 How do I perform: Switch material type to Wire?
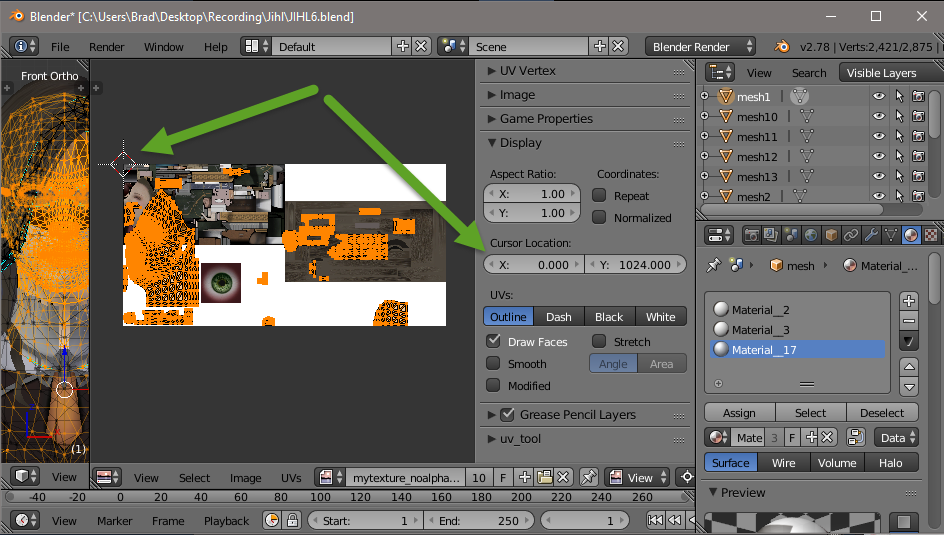point(783,463)
